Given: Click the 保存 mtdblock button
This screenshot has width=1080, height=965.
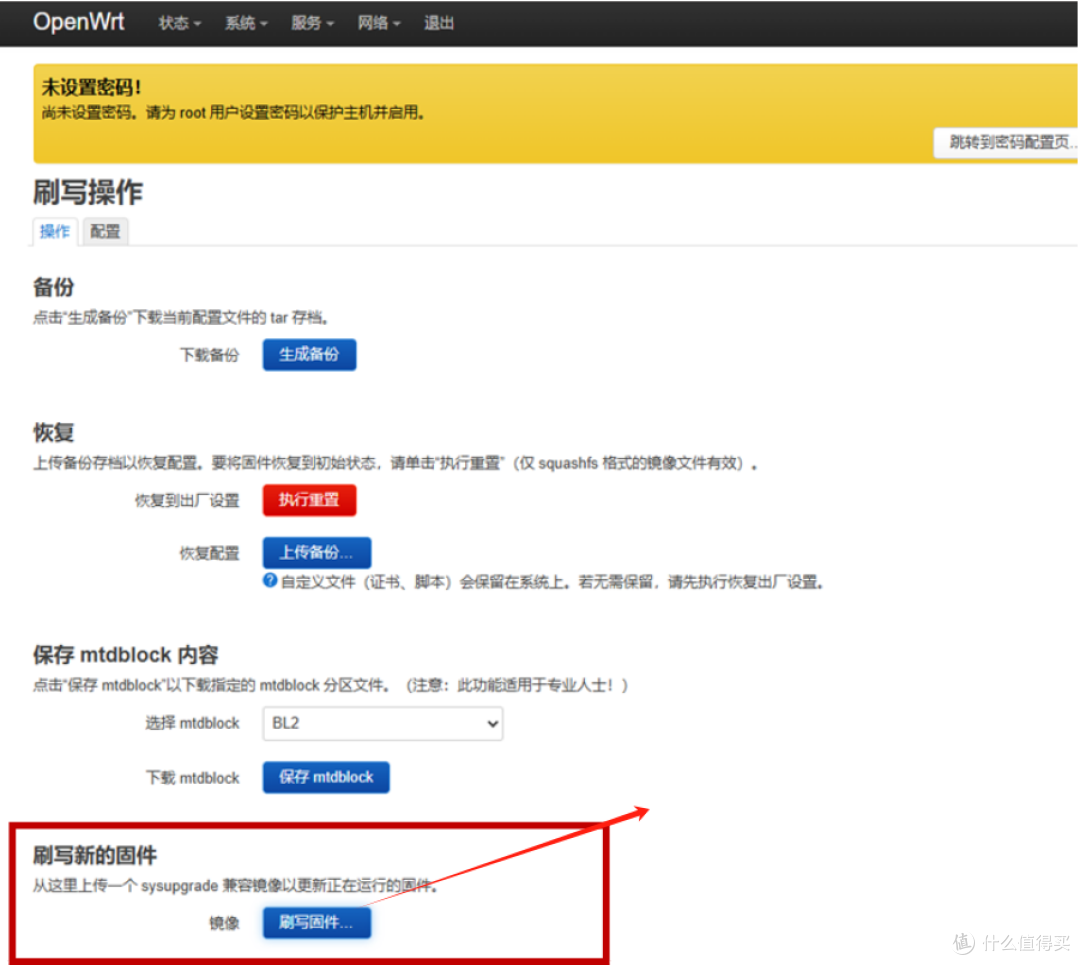Looking at the screenshot, I should click(326, 778).
